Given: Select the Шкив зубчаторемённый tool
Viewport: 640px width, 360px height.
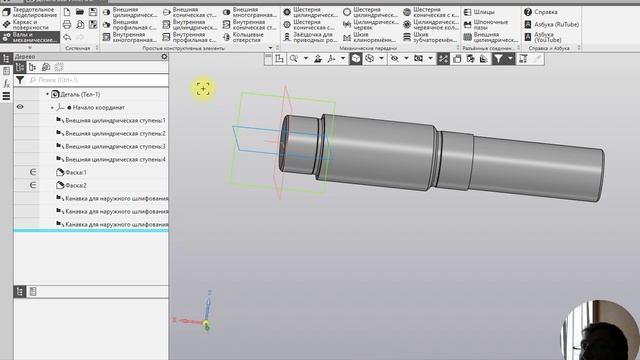Looking at the screenshot, I should point(431,37).
